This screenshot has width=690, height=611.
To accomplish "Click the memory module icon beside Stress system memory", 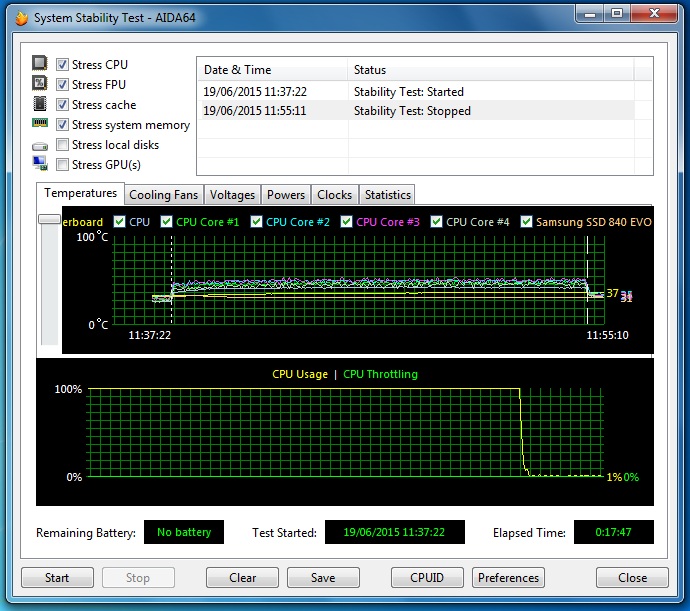I will pyautogui.click(x=40, y=124).
